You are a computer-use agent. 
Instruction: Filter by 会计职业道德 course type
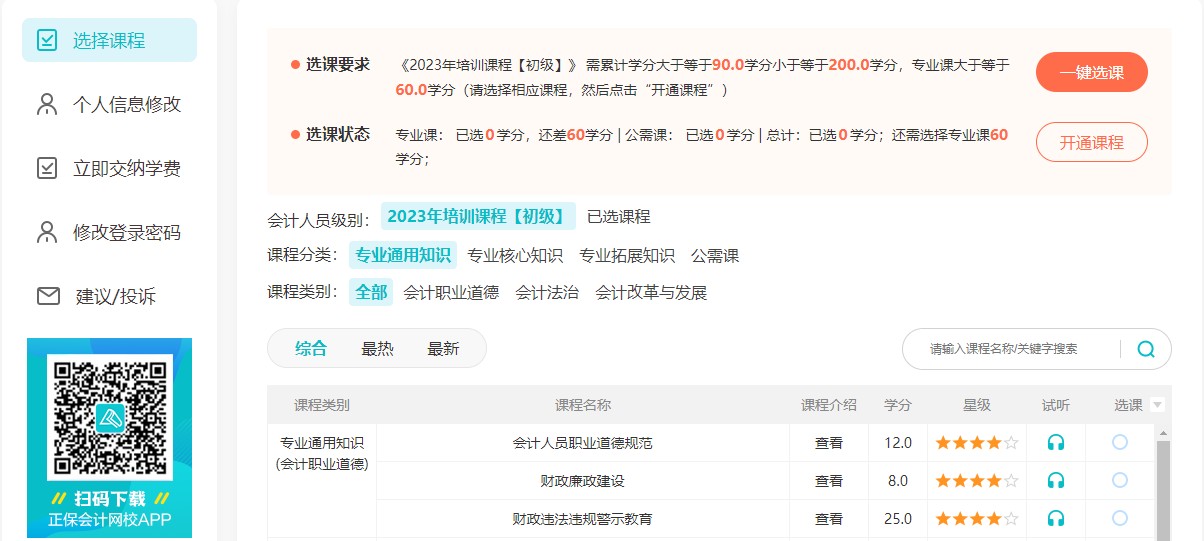pos(451,292)
